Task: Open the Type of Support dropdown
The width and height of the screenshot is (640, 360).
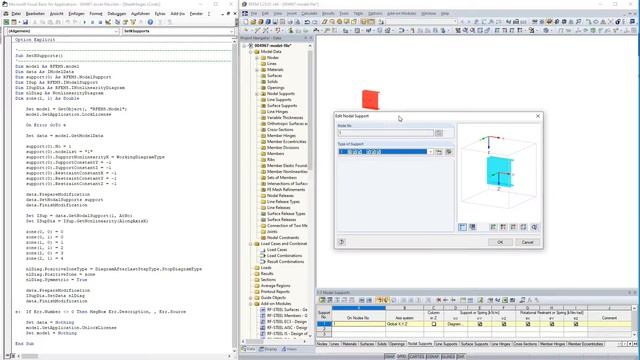Action: pos(430,152)
